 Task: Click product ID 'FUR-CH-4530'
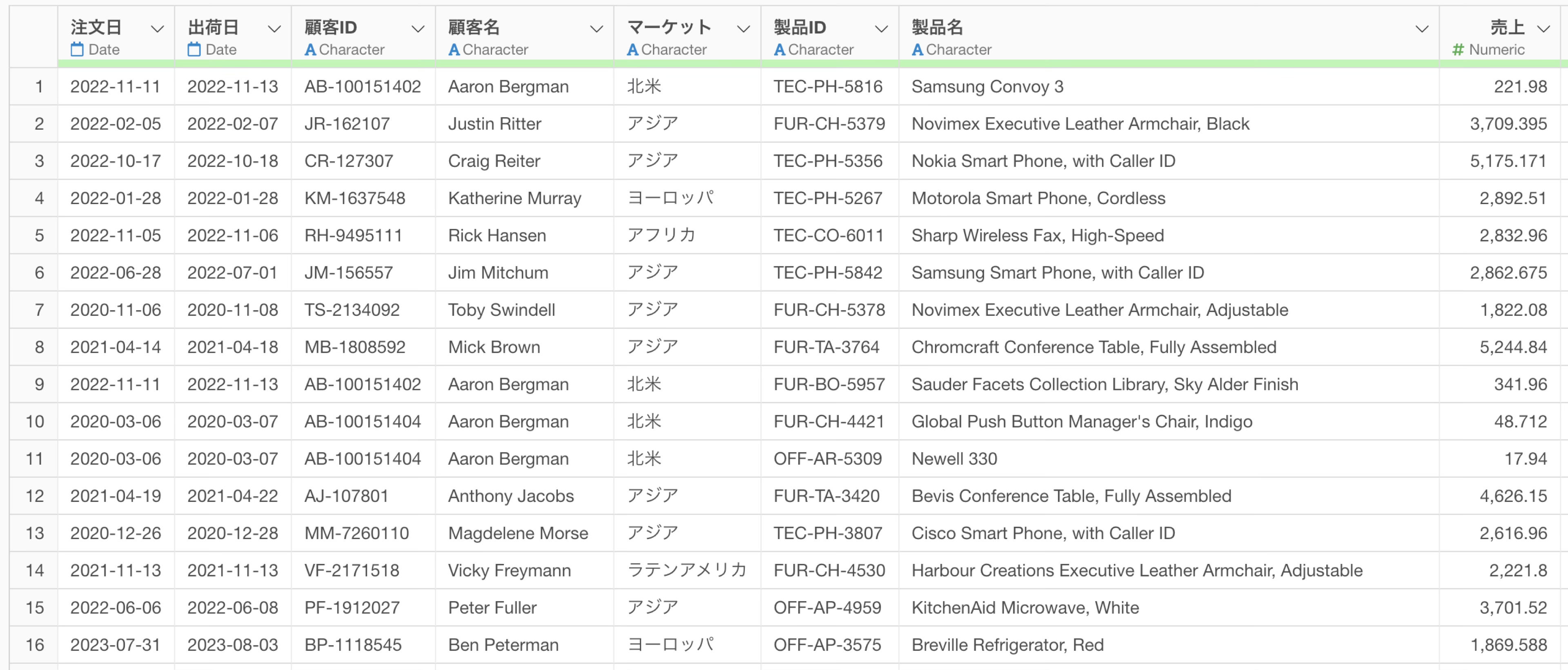pyautogui.click(x=829, y=570)
